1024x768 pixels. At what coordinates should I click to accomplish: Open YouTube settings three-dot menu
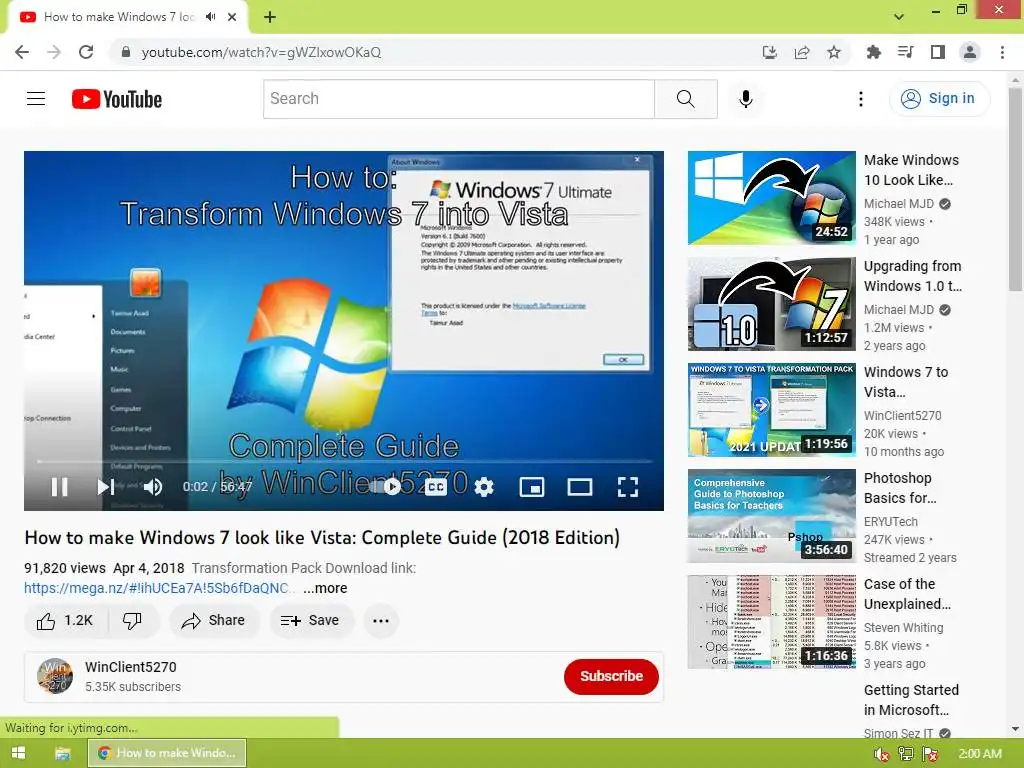coord(861,99)
